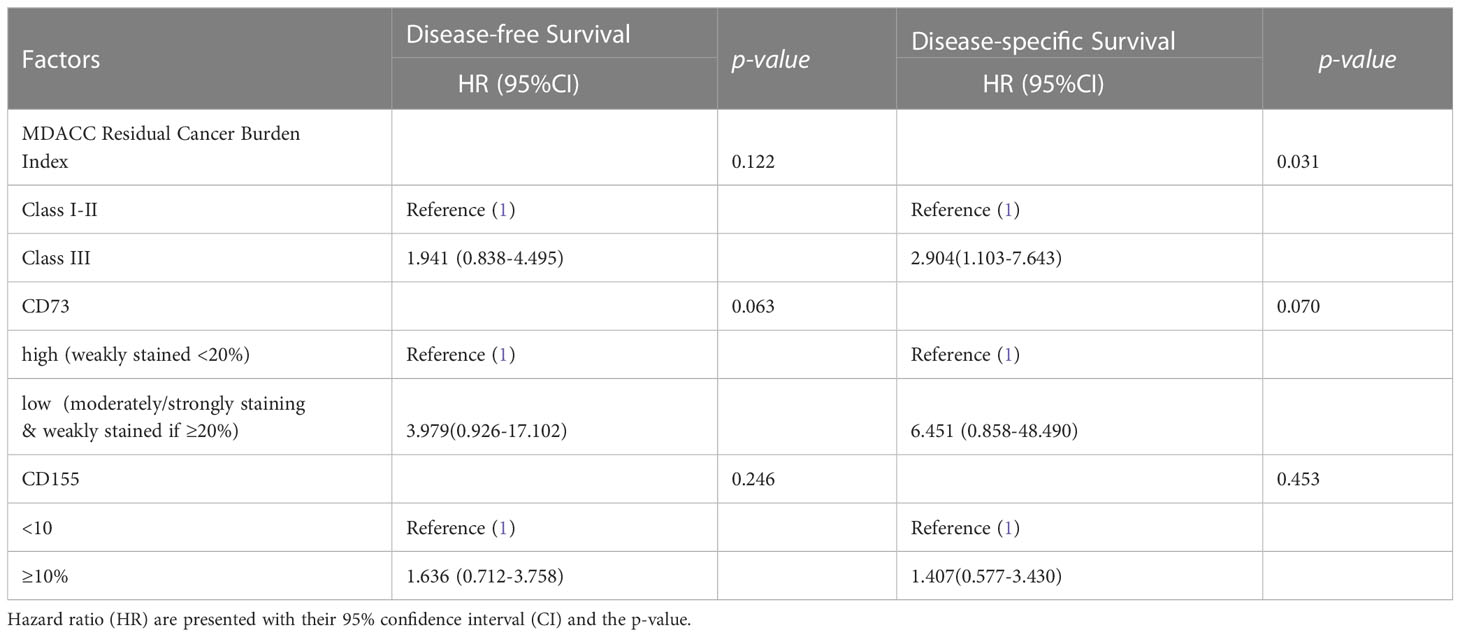The width and height of the screenshot is (1460, 637).
Task: Select the CD155 row label
Action: [50, 479]
